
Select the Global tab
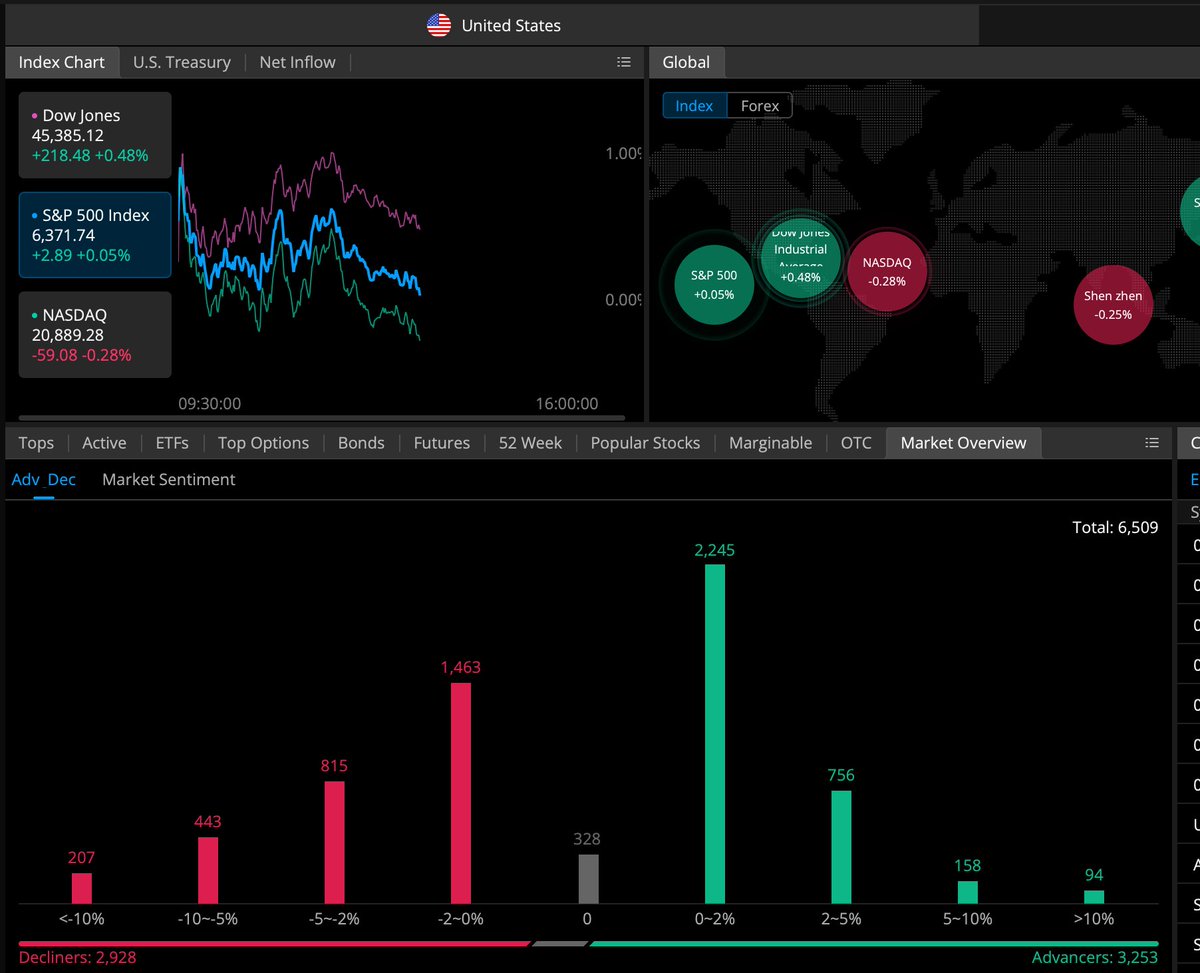[686, 62]
